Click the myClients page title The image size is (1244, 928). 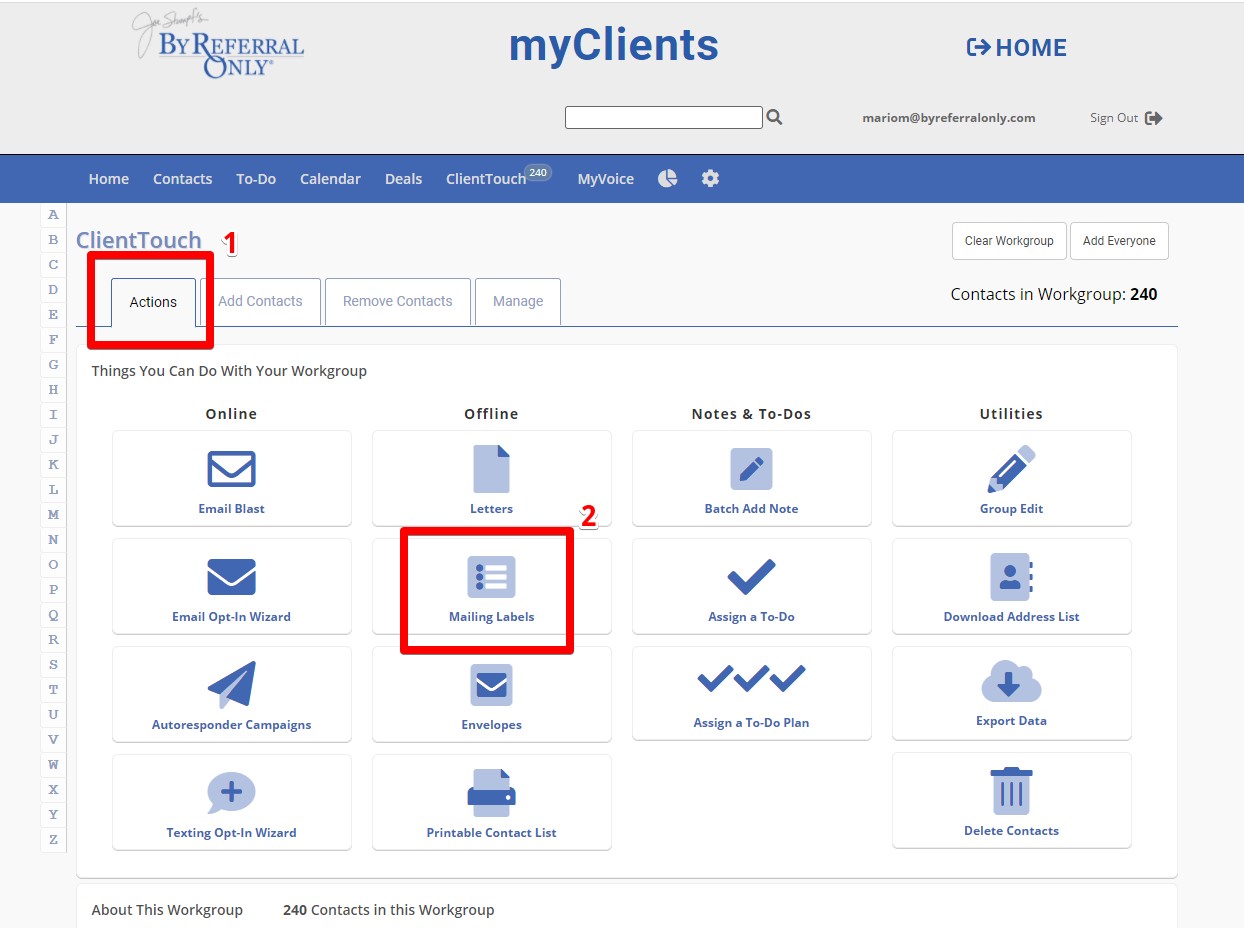pyautogui.click(x=614, y=45)
